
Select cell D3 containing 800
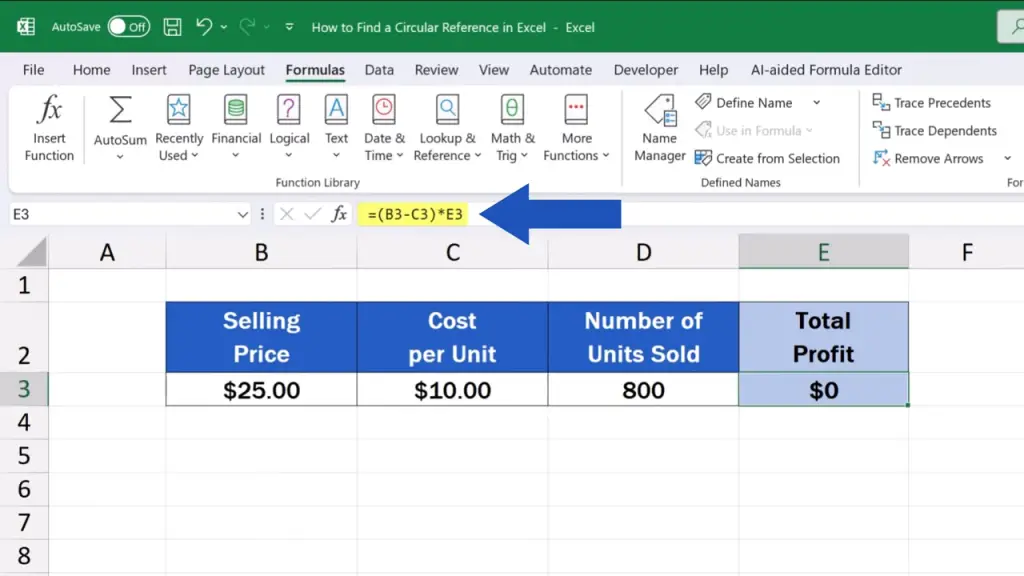pos(643,390)
